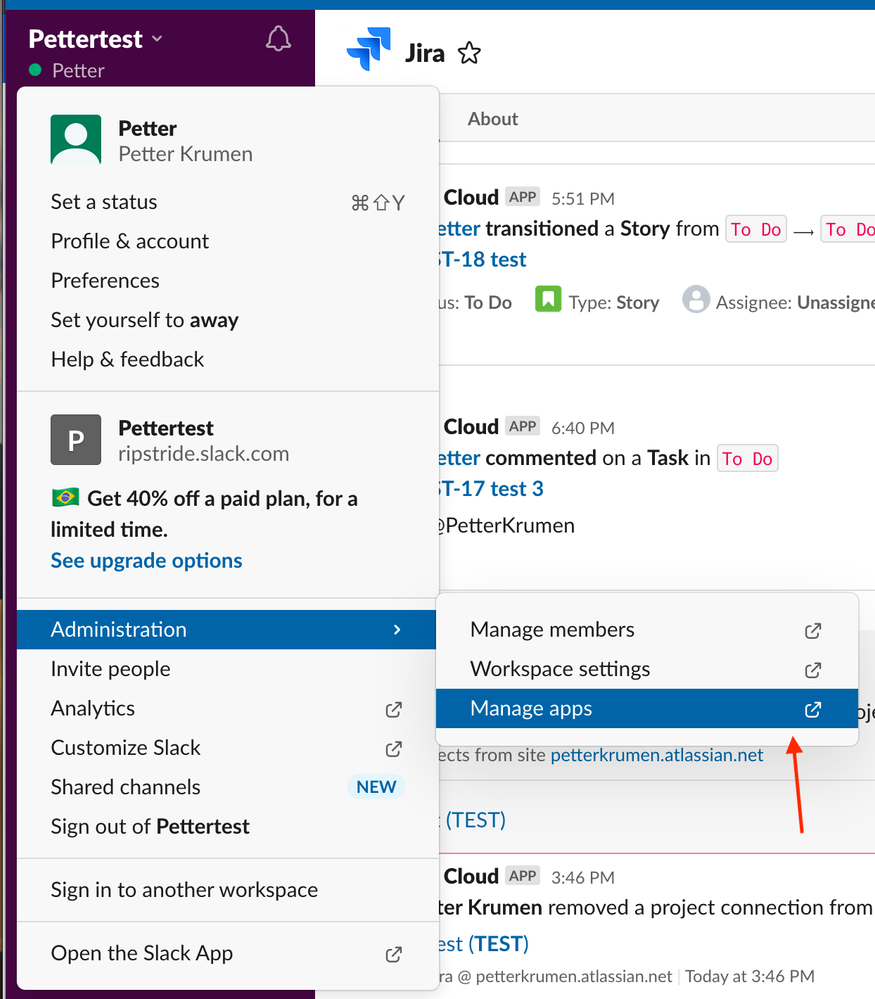Click the @PetterKrumen mention text
The height and width of the screenshot is (999, 875).
click(506, 526)
